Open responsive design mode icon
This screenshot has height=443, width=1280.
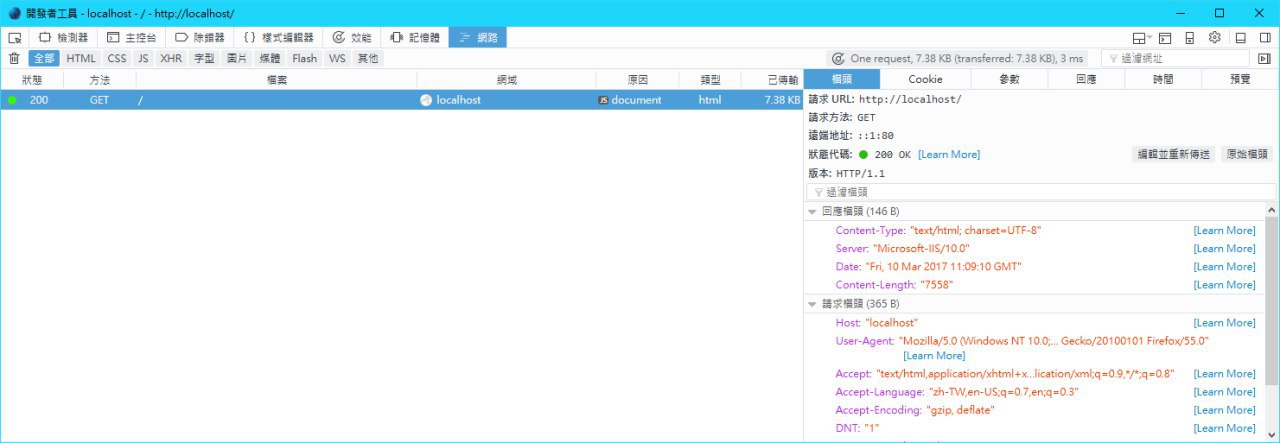(1190, 38)
